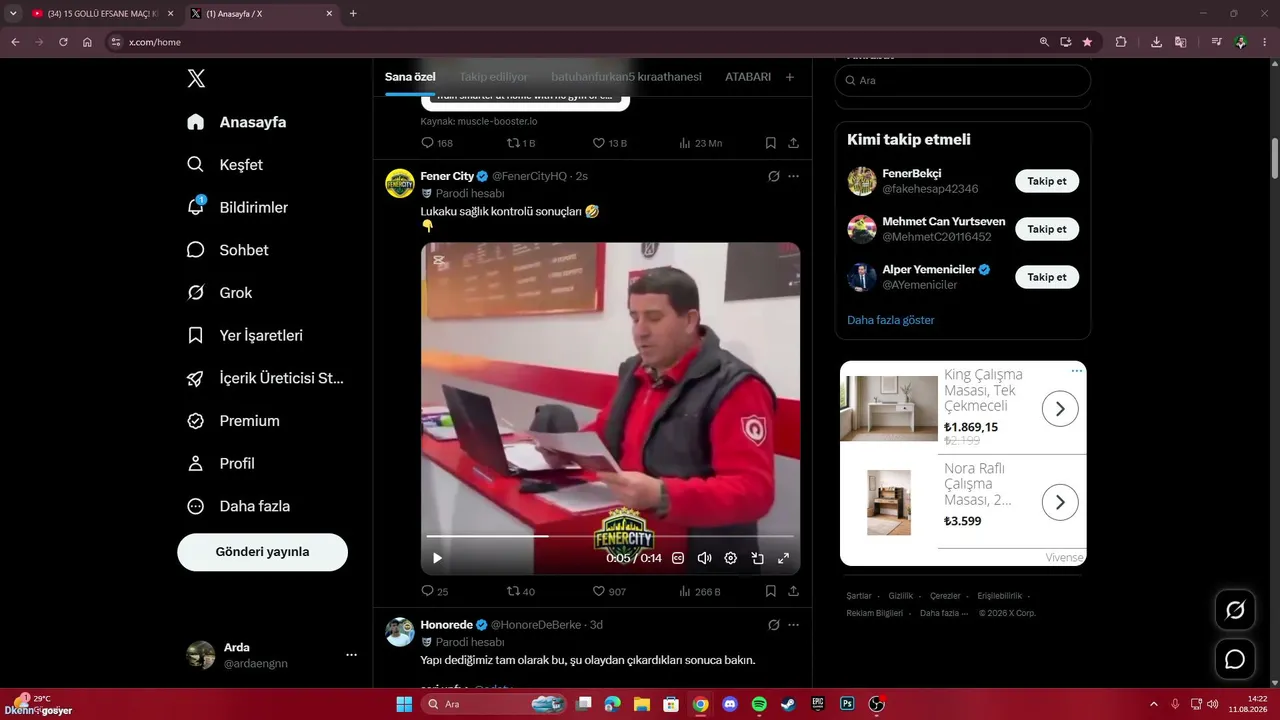The height and width of the screenshot is (720, 1280).
Task: Reload the page in Chrome
Action: 63,42
